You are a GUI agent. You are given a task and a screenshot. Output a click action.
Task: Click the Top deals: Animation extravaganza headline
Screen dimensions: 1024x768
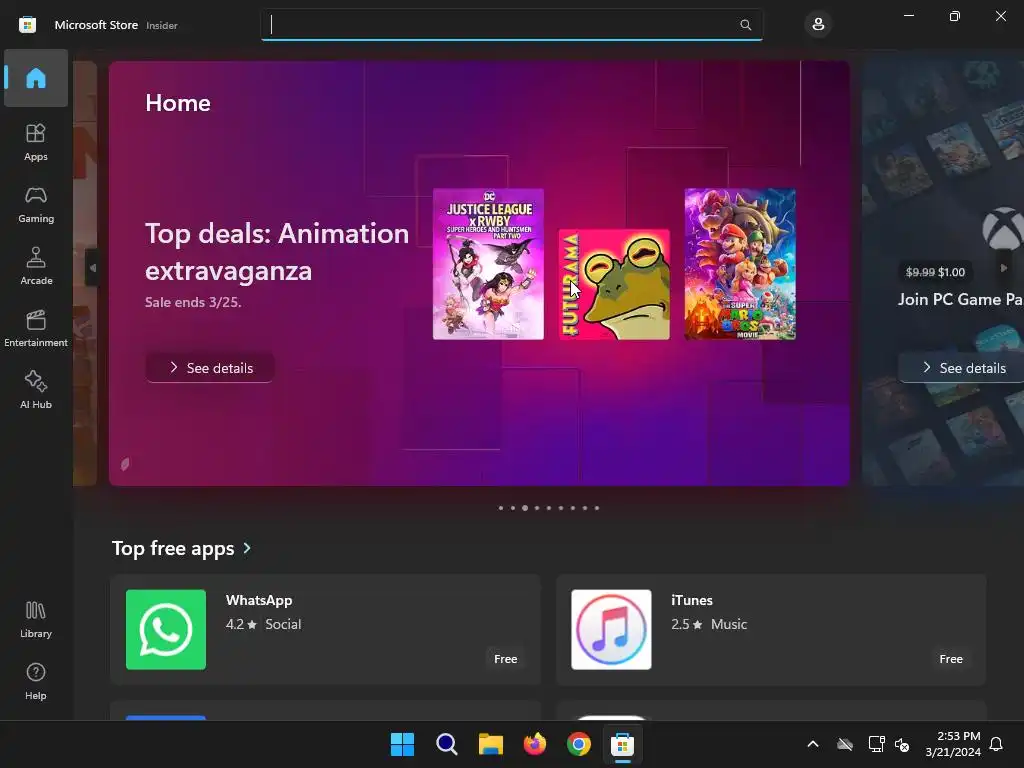277,252
